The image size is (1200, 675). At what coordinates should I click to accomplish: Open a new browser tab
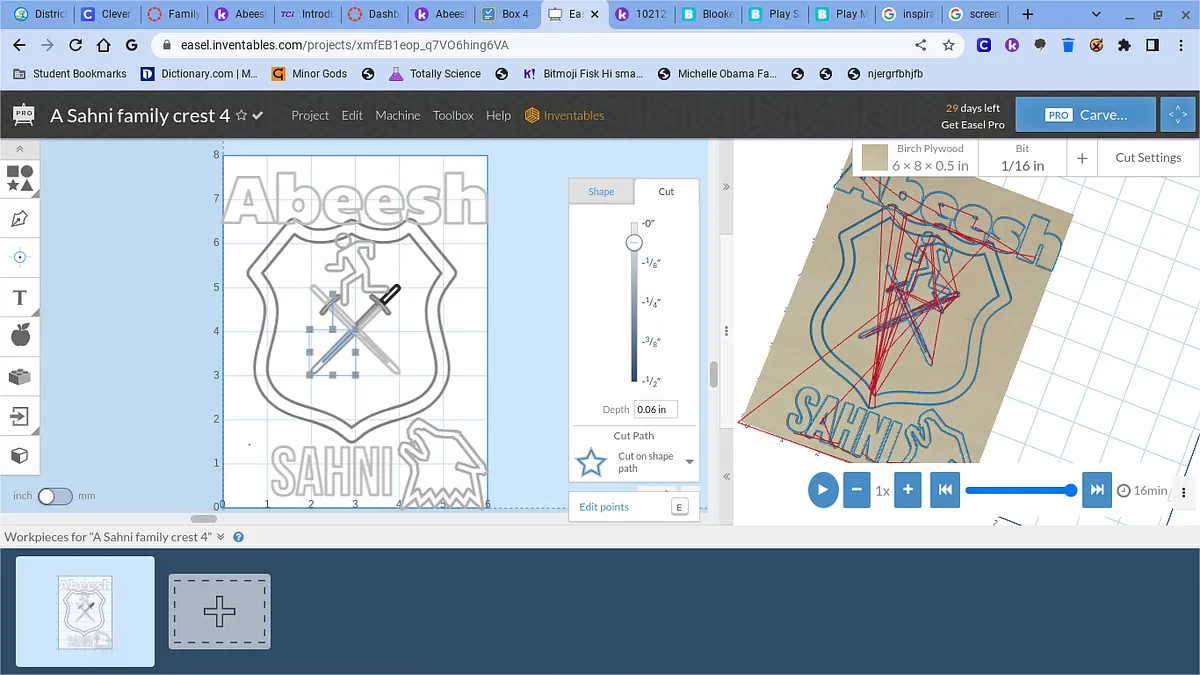(x=1027, y=14)
